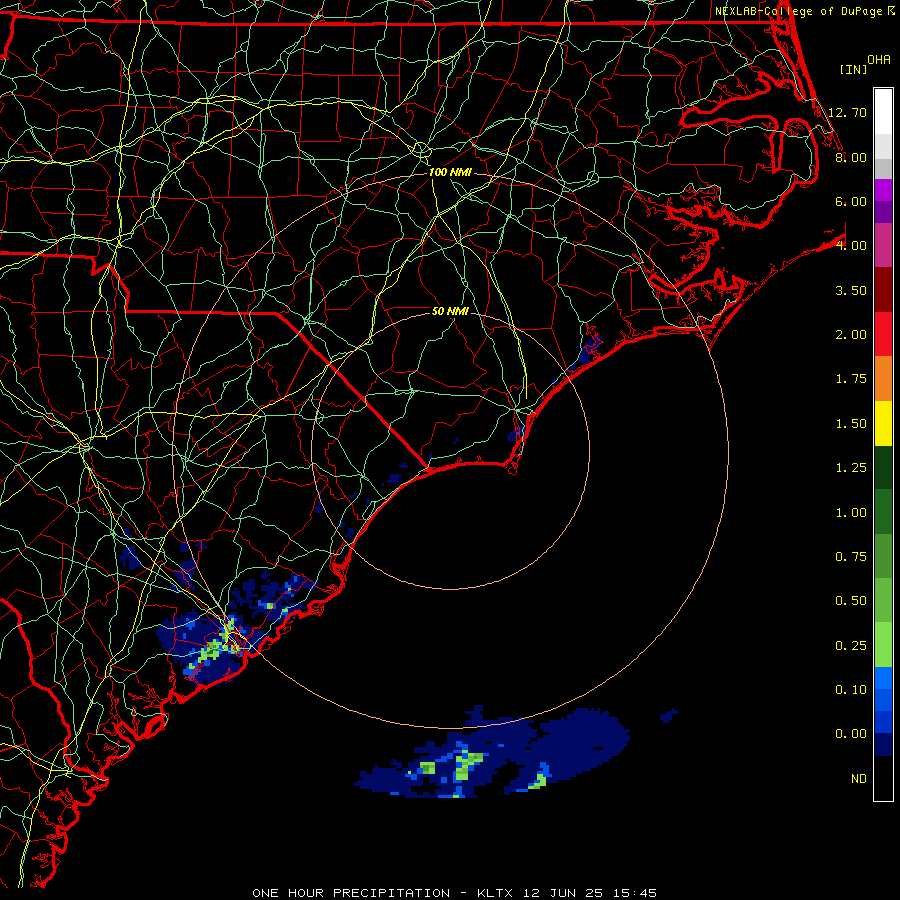Click the maroon dark-red legend swatch
Viewport: 900px width, 900px height.
(x=883, y=289)
